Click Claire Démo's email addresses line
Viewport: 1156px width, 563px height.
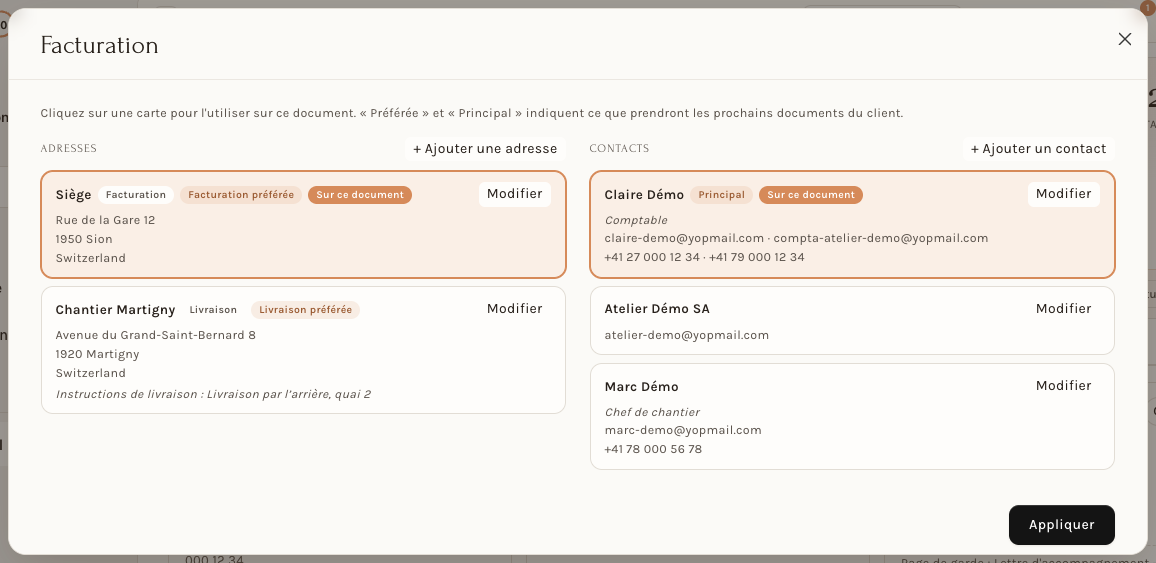point(796,238)
